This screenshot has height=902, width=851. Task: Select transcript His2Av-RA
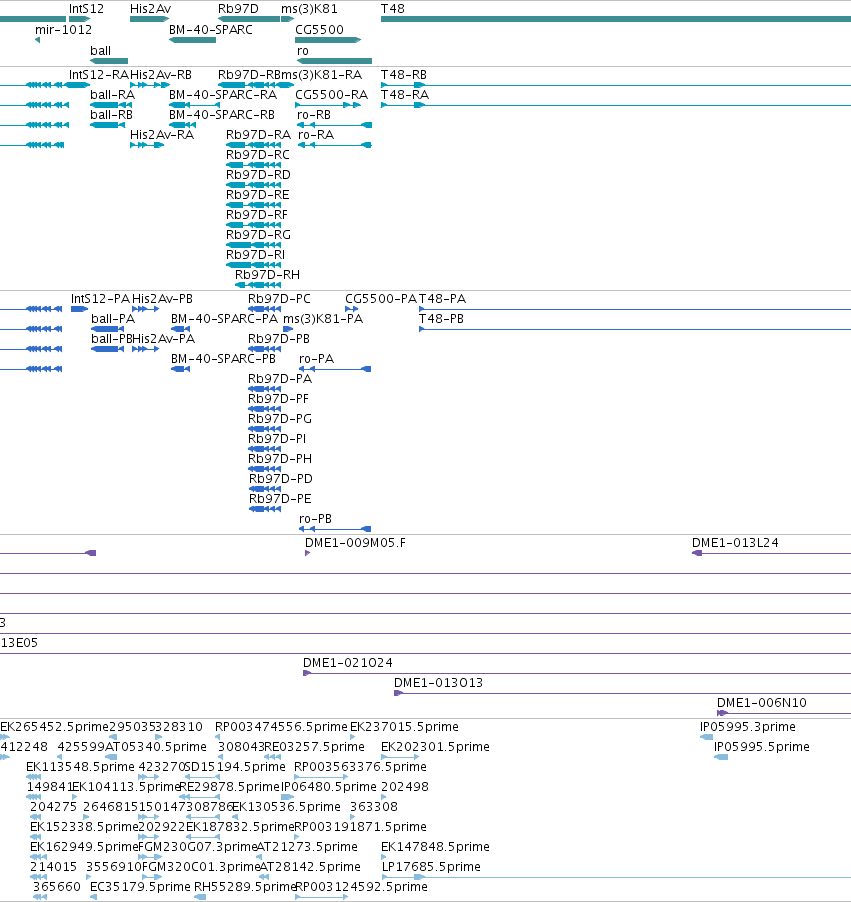click(x=162, y=135)
